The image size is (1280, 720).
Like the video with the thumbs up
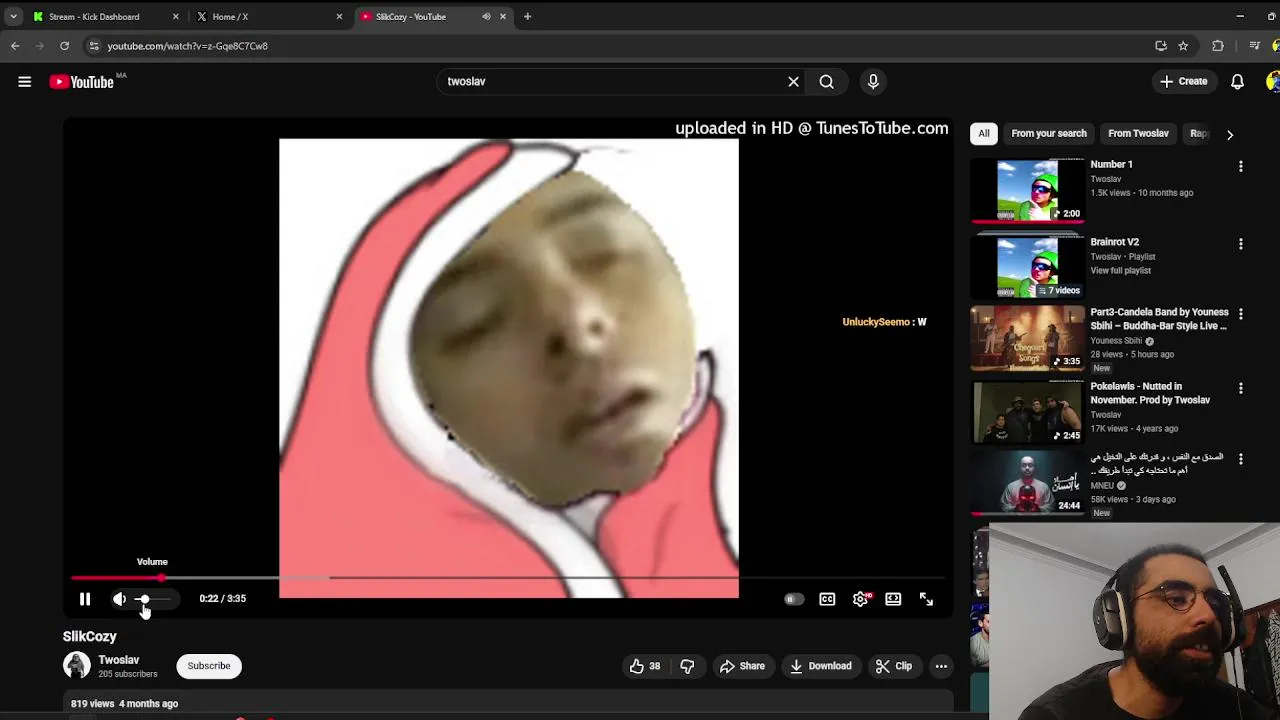(646, 666)
